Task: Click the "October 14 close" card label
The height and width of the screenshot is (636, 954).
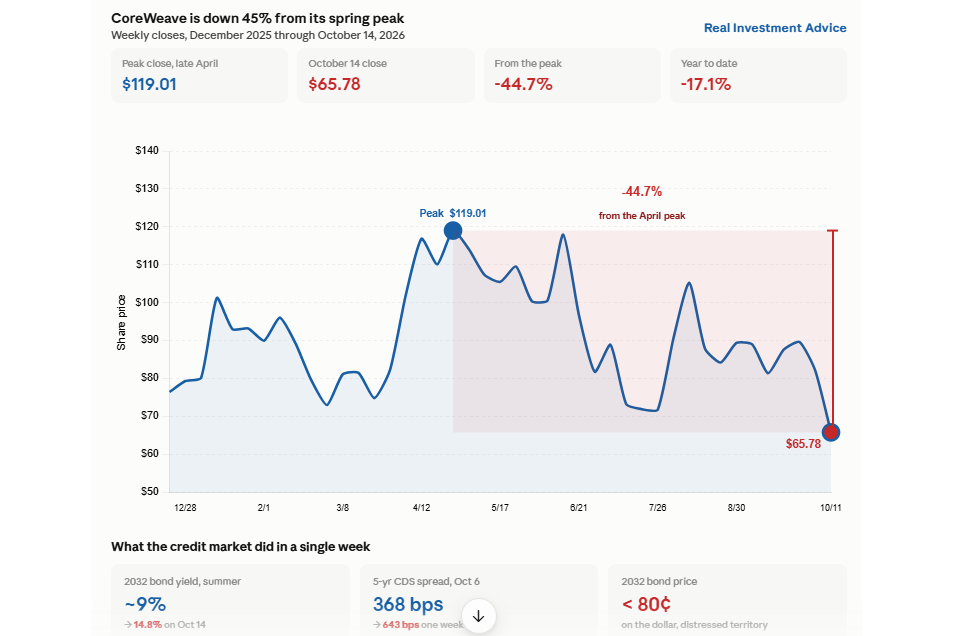Action: (x=347, y=63)
